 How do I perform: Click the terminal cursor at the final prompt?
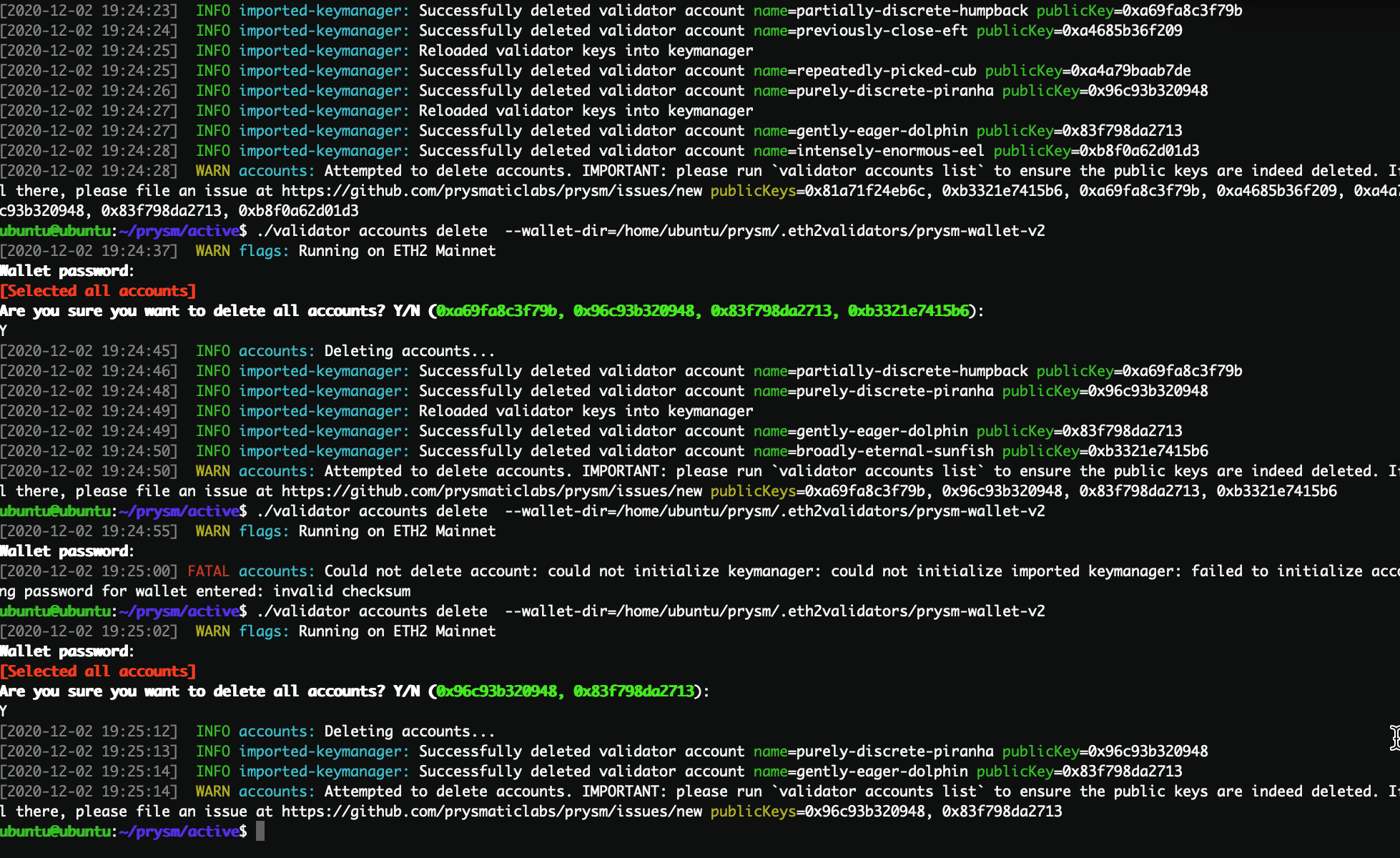[x=260, y=831]
